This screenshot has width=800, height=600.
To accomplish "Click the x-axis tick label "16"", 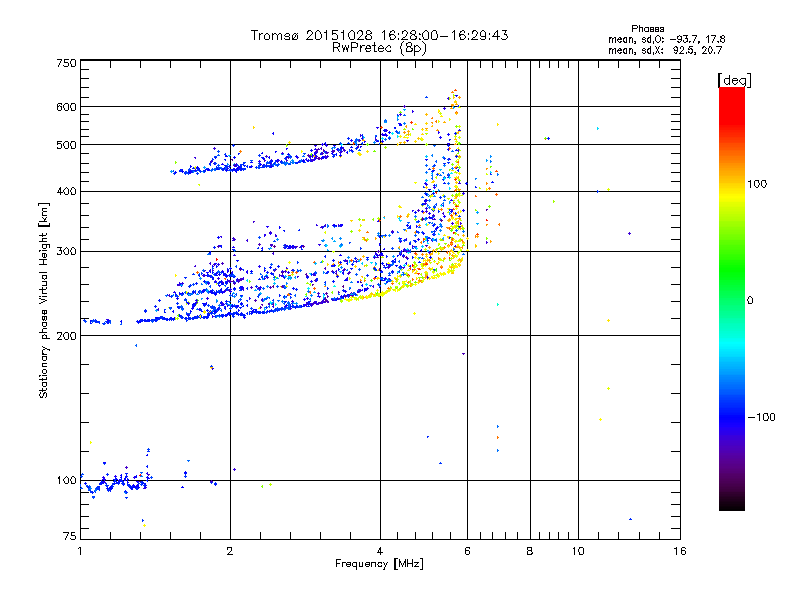I will [680, 551].
